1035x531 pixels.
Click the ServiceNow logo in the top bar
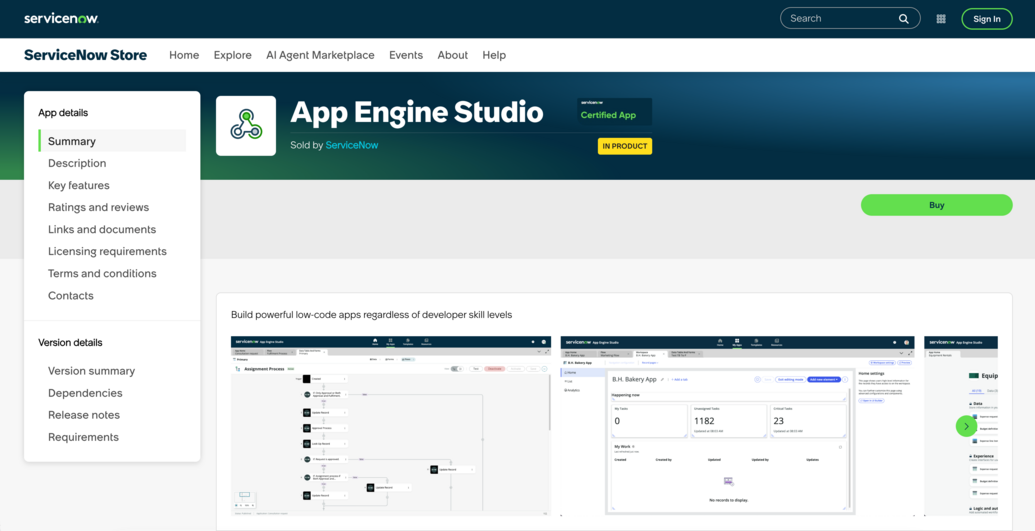point(61,18)
